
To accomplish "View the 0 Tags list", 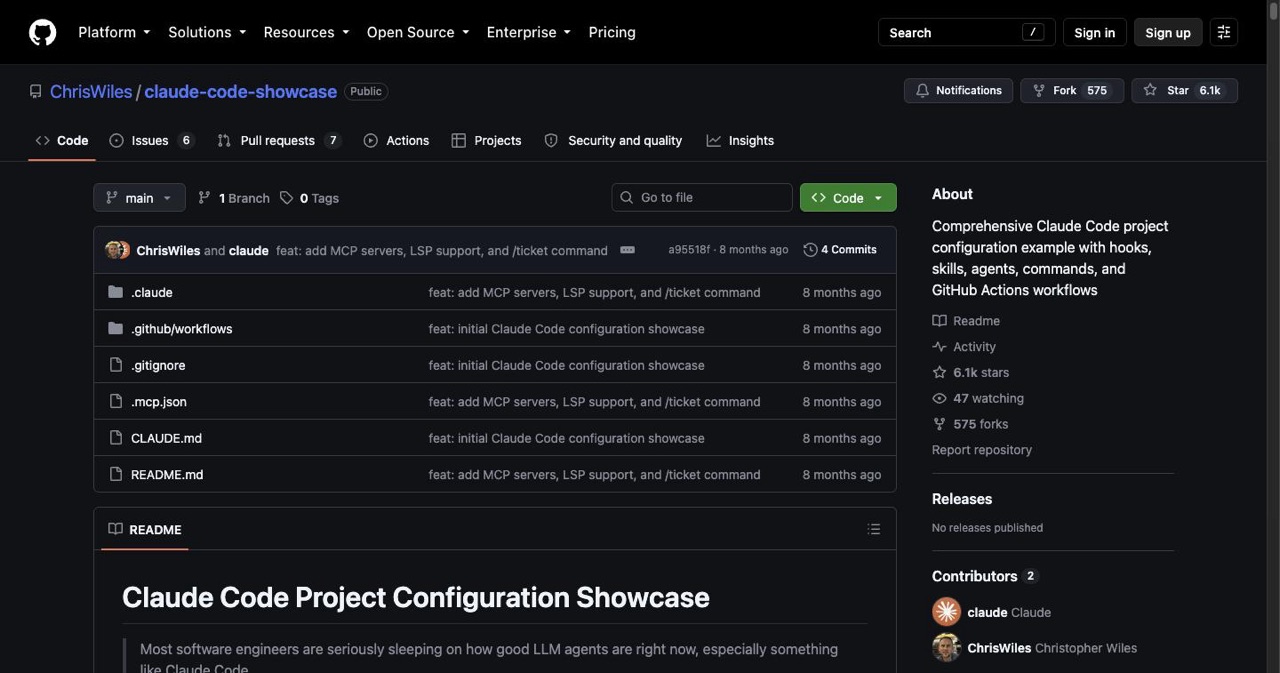I will click(309, 198).
